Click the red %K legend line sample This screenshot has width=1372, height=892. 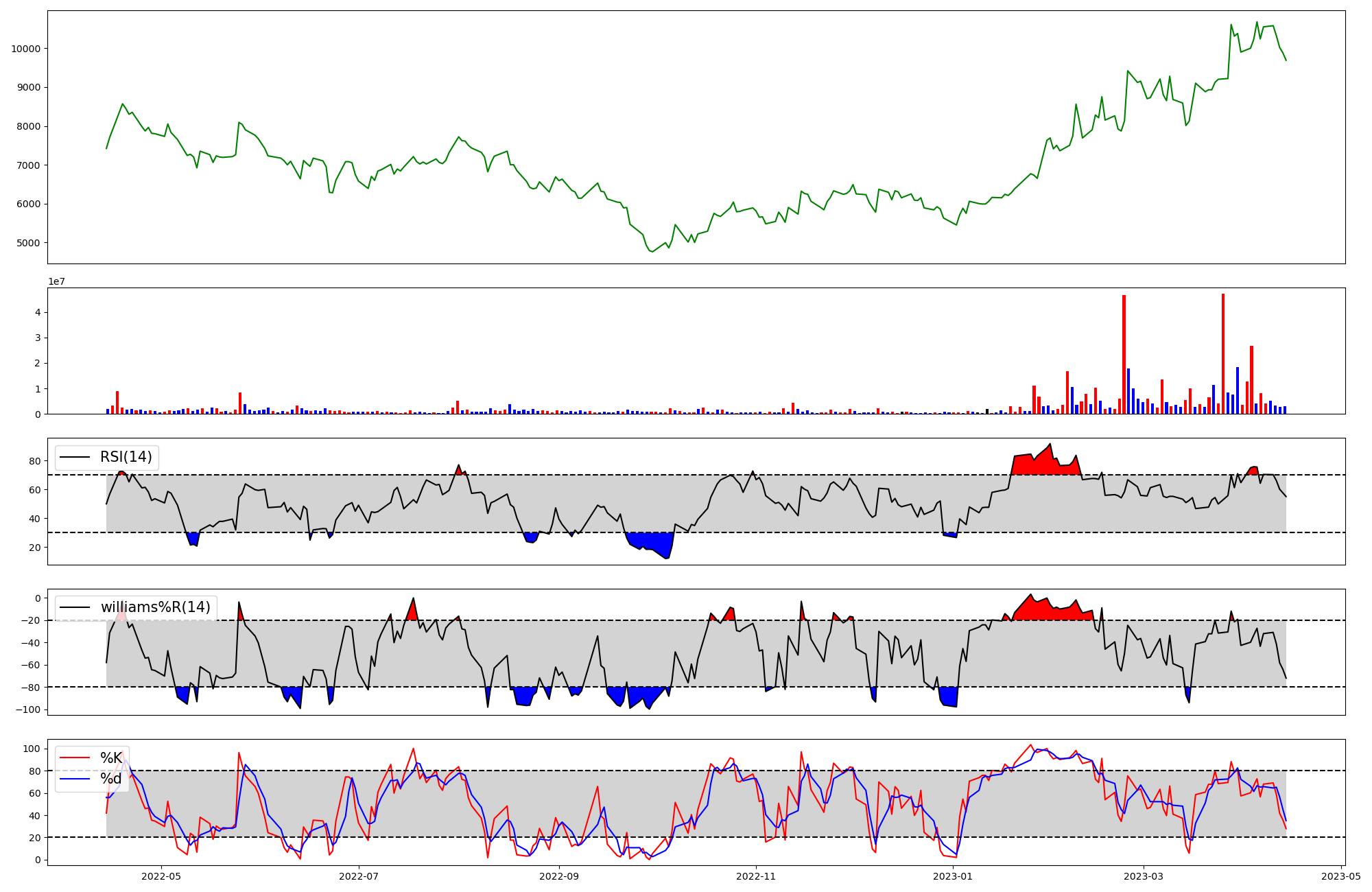coord(75,758)
